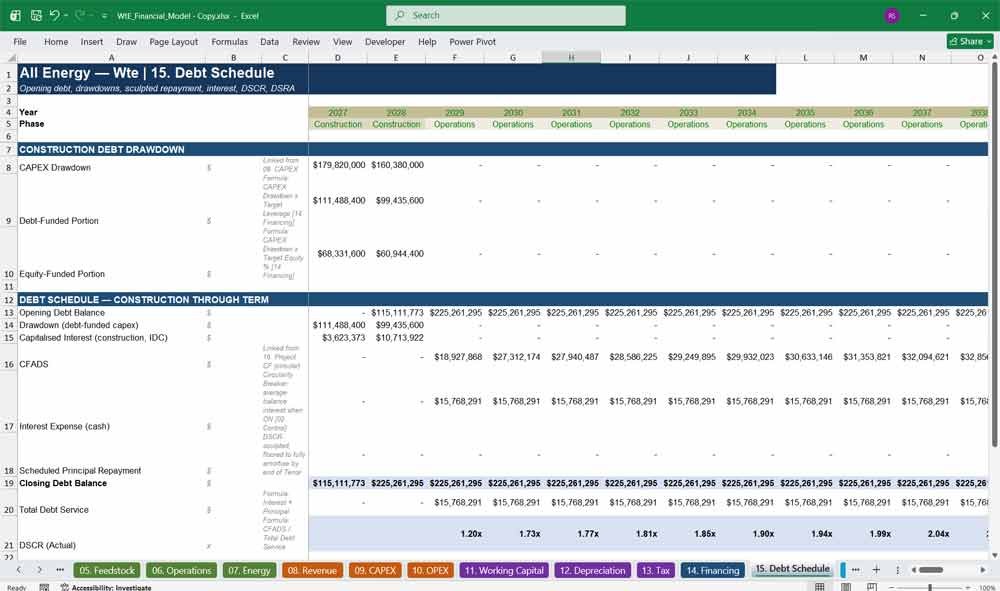Switch to the Insert ribbon tab

point(91,41)
